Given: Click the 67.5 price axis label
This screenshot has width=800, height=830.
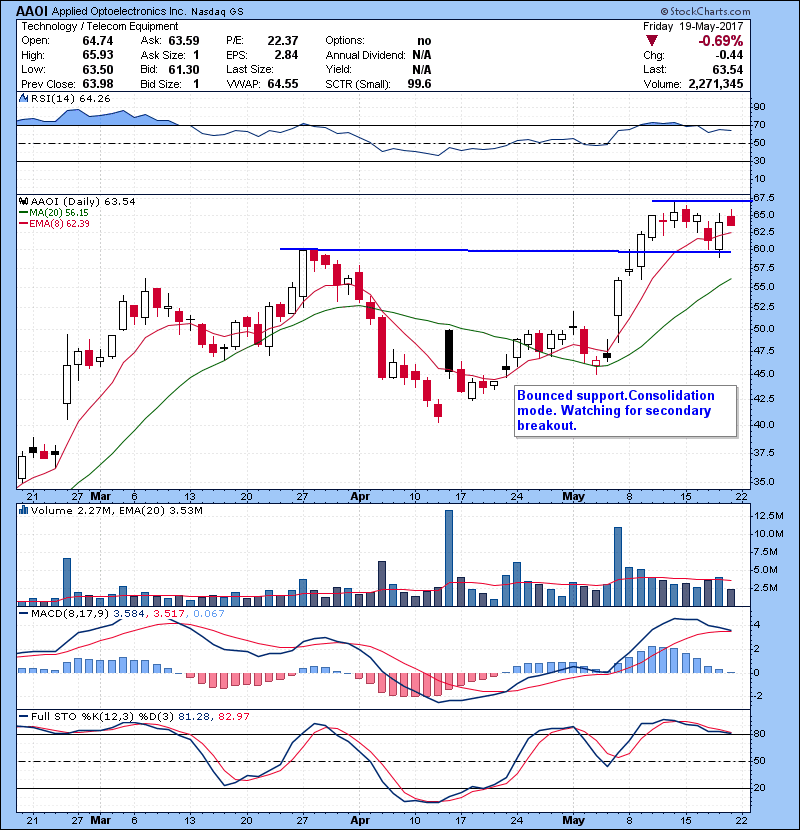Looking at the screenshot, I should (763, 197).
